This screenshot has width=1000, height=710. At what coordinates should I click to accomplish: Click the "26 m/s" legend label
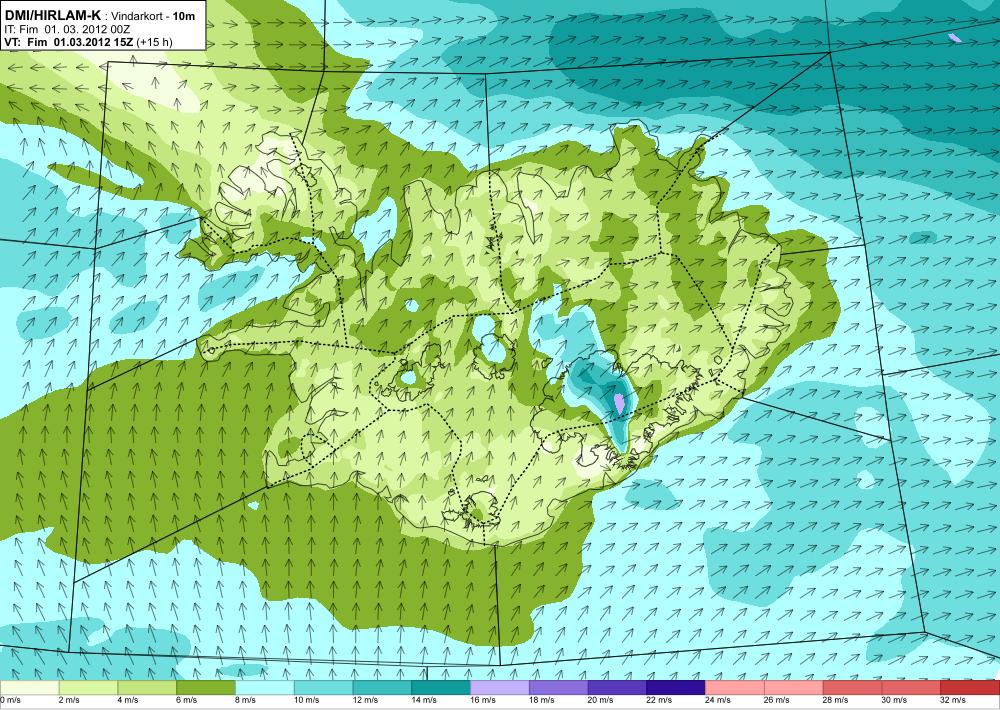pos(776,700)
